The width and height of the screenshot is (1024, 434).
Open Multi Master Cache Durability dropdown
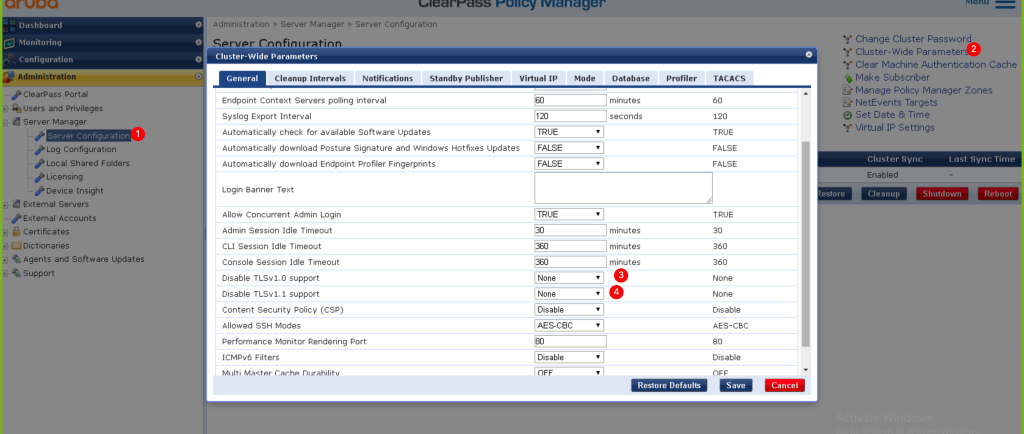click(x=569, y=372)
